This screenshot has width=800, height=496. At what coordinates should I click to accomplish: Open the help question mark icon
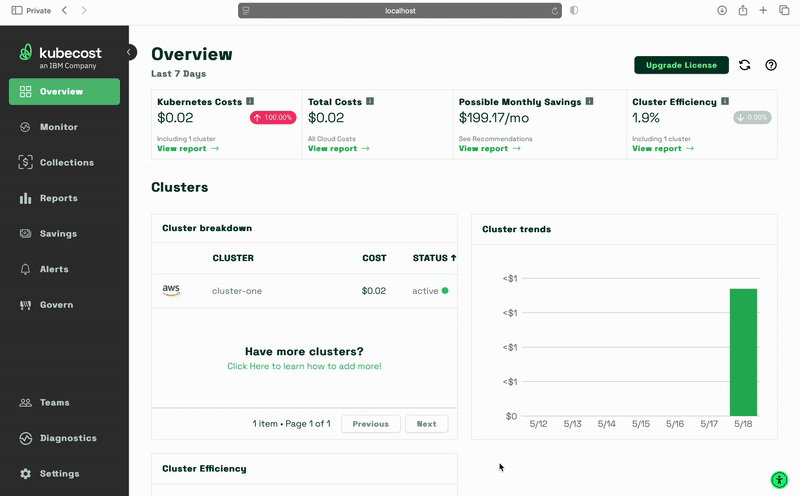(x=771, y=65)
